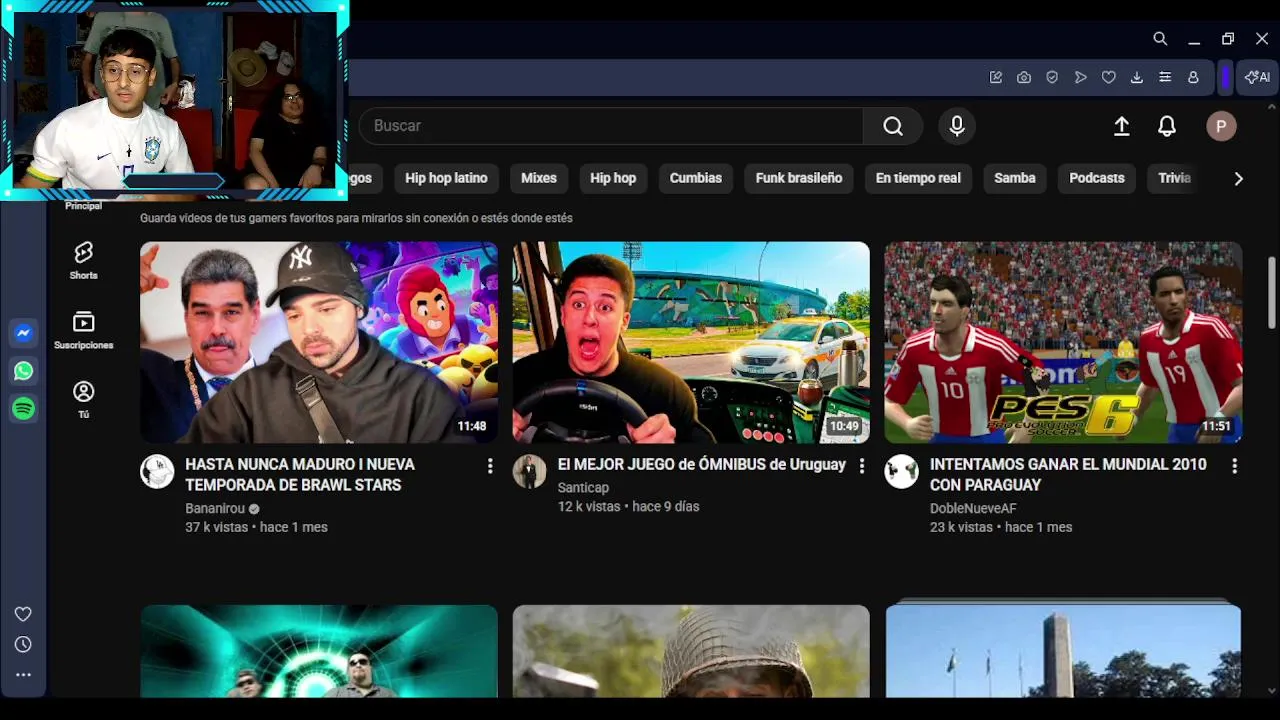The image size is (1280, 720).
Task: Open Spotify in the browser sidebar
Action: pyautogui.click(x=23, y=409)
